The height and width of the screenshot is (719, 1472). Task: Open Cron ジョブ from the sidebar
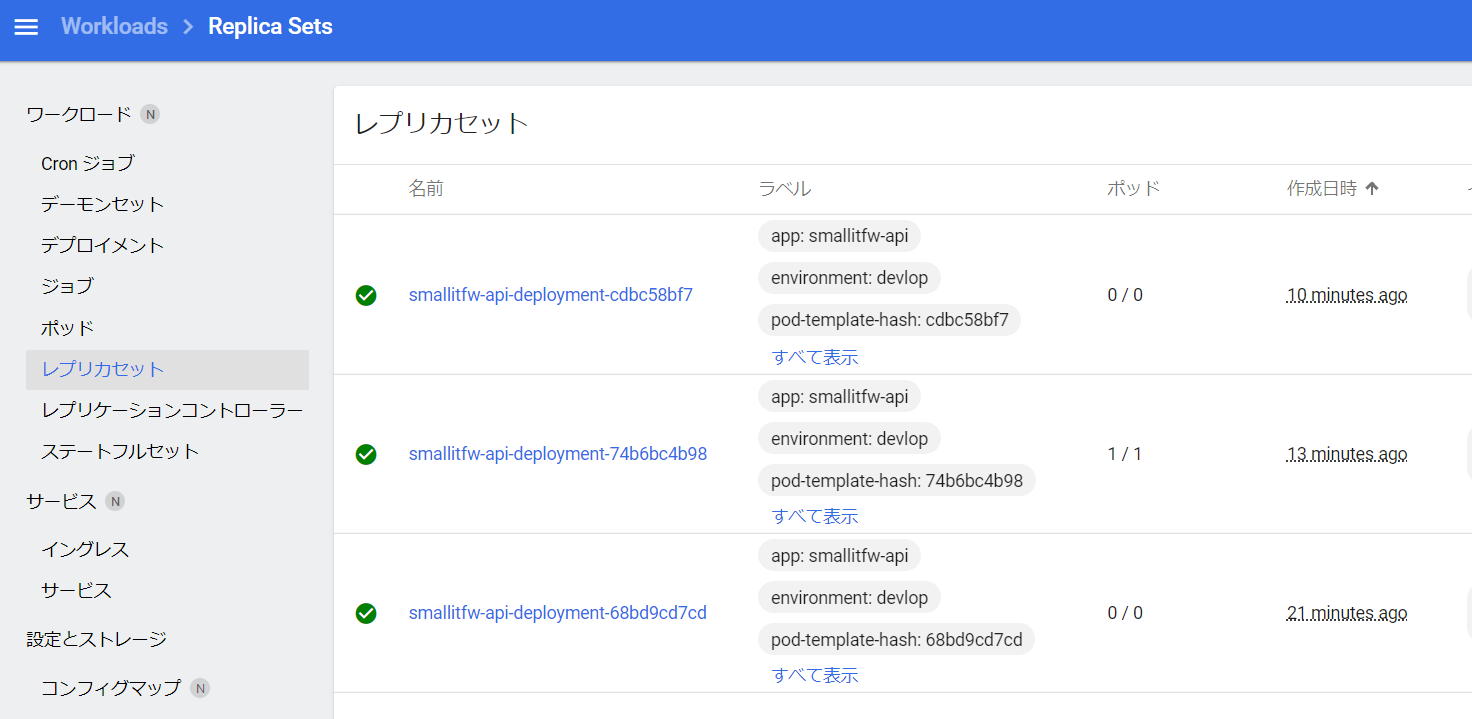pyautogui.click(x=87, y=163)
